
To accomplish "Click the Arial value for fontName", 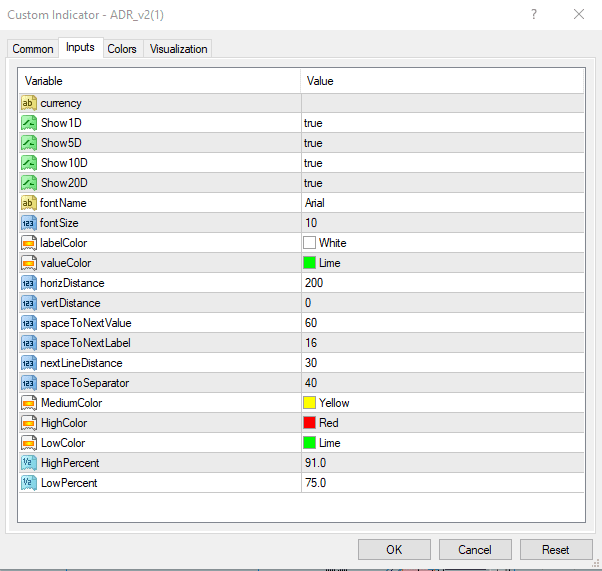I will [314, 203].
